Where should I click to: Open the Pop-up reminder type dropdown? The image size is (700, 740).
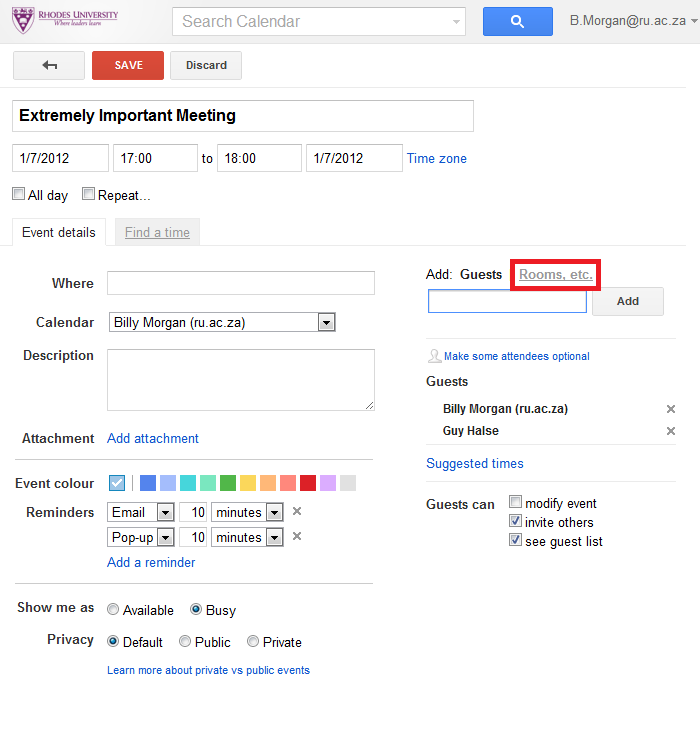141,537
